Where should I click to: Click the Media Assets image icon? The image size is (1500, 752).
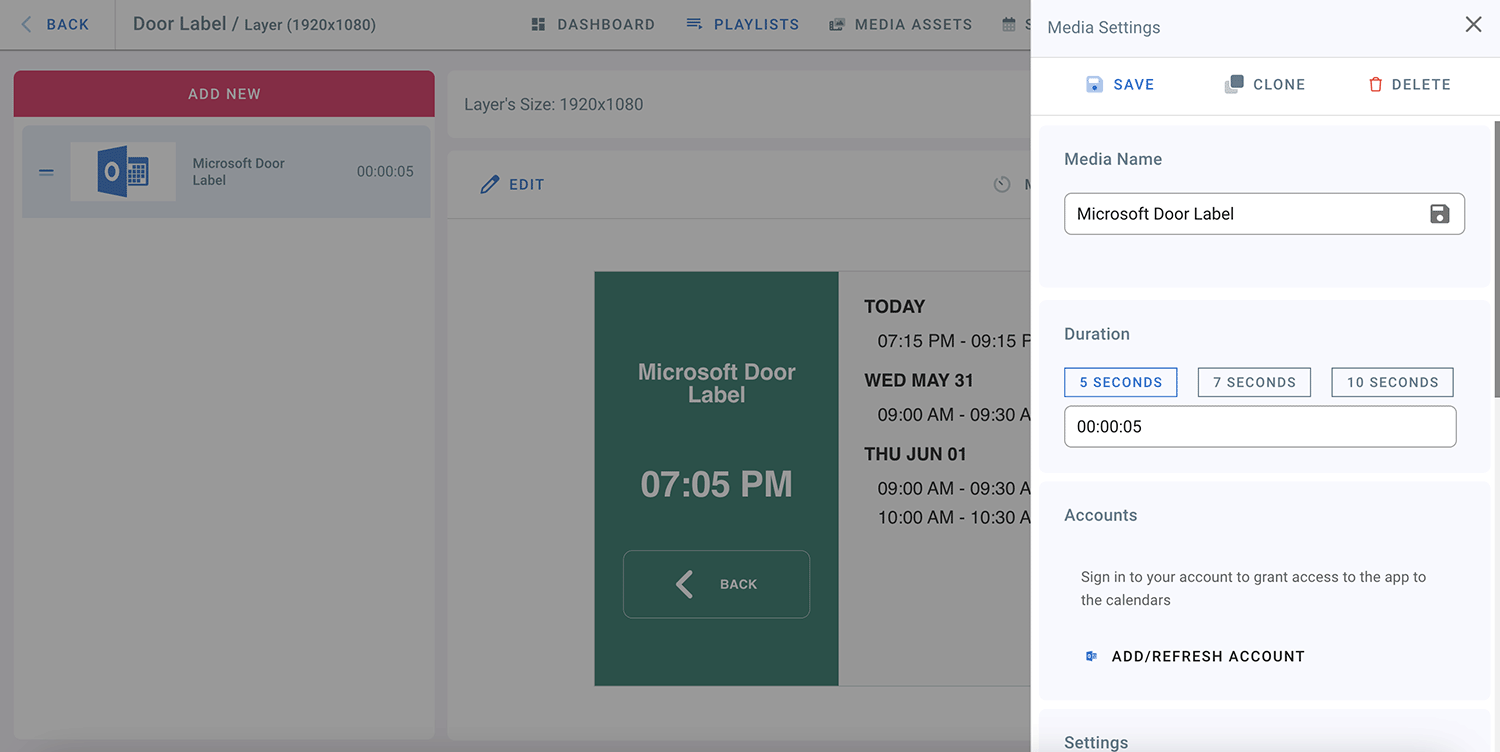point(836,25)
